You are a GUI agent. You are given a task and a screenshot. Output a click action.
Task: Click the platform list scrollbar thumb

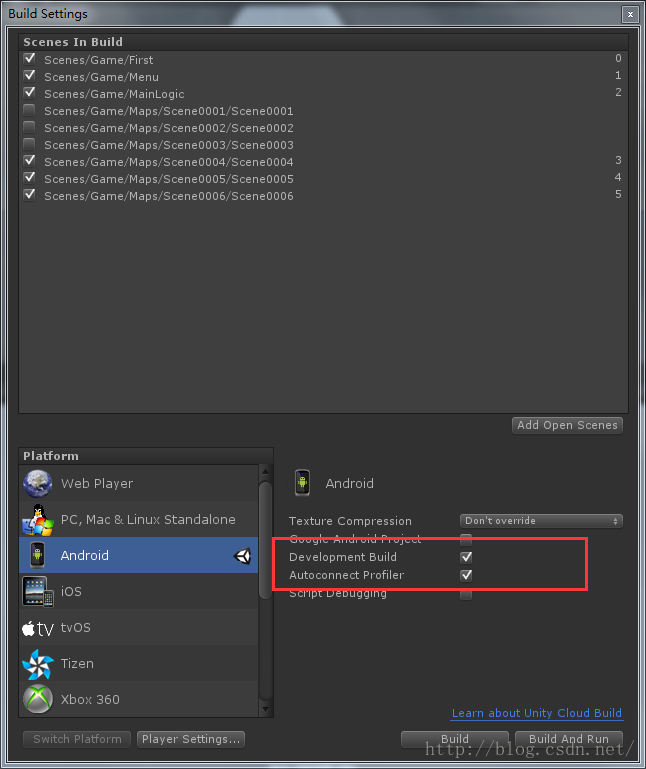click(x=265, y=540)
